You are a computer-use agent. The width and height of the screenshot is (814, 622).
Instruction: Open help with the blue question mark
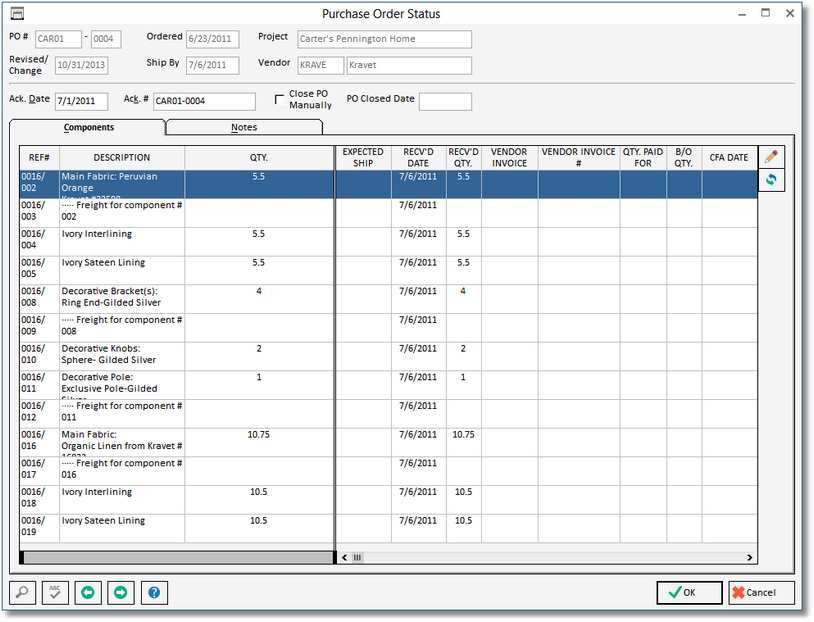click(x=154, y=592)
